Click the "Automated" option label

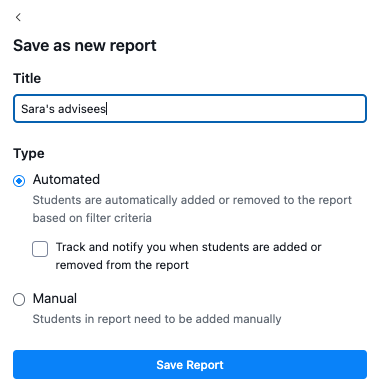tap(66, 180)
